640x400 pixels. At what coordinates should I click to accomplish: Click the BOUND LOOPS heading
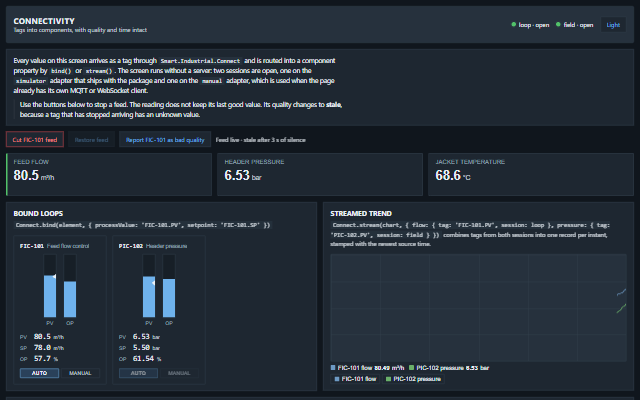click(x=38, y=213)
